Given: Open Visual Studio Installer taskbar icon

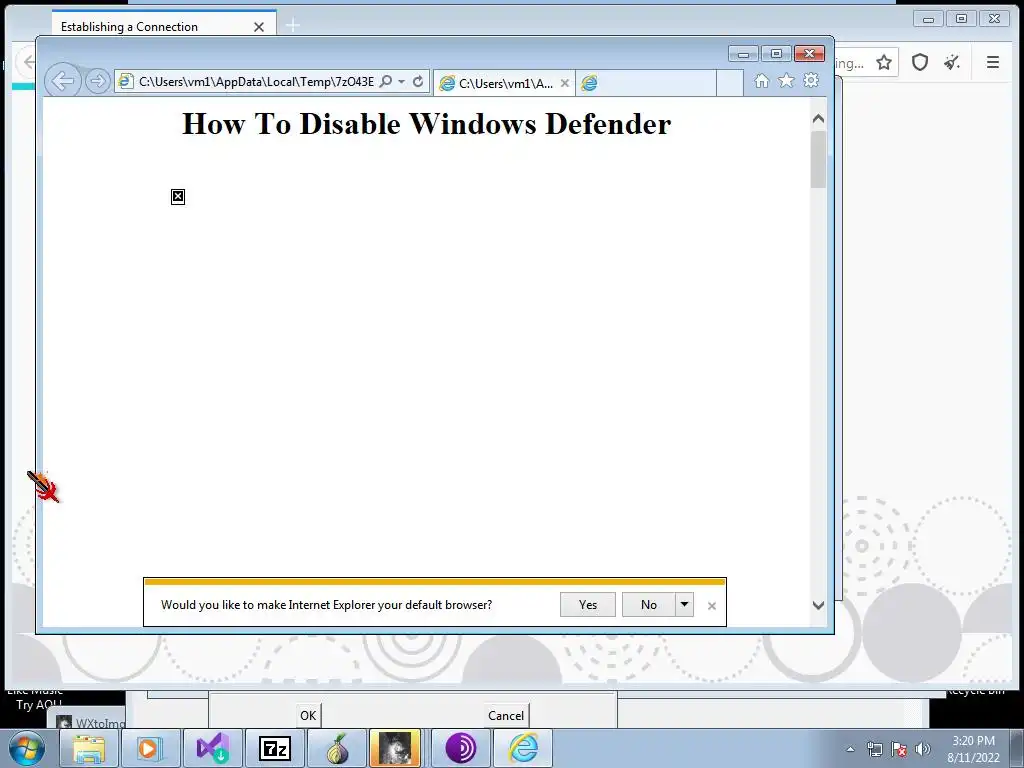Looking at the screenshot, I should tap(212, 748).
